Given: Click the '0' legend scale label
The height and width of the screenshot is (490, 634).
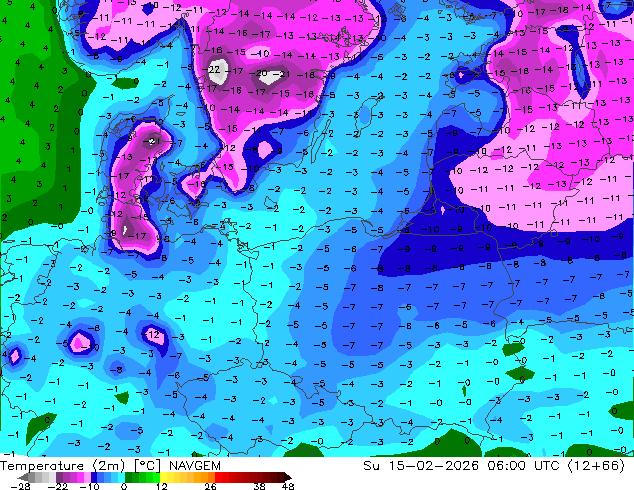Looking at the screenshot, I should (x=124, y=486).
